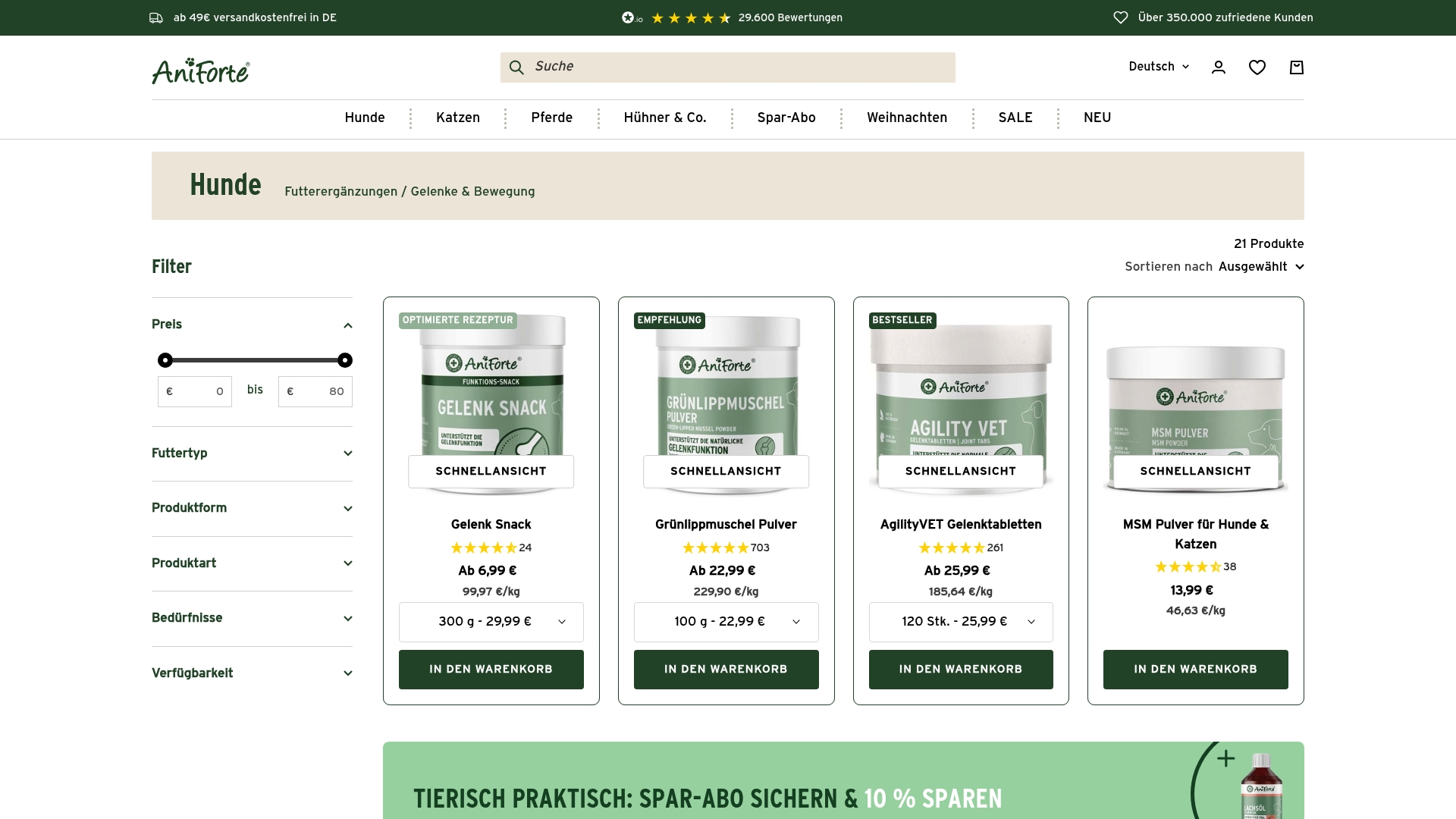
Task: Open the shopping cart icon
Action: (x=1297, y=67)
